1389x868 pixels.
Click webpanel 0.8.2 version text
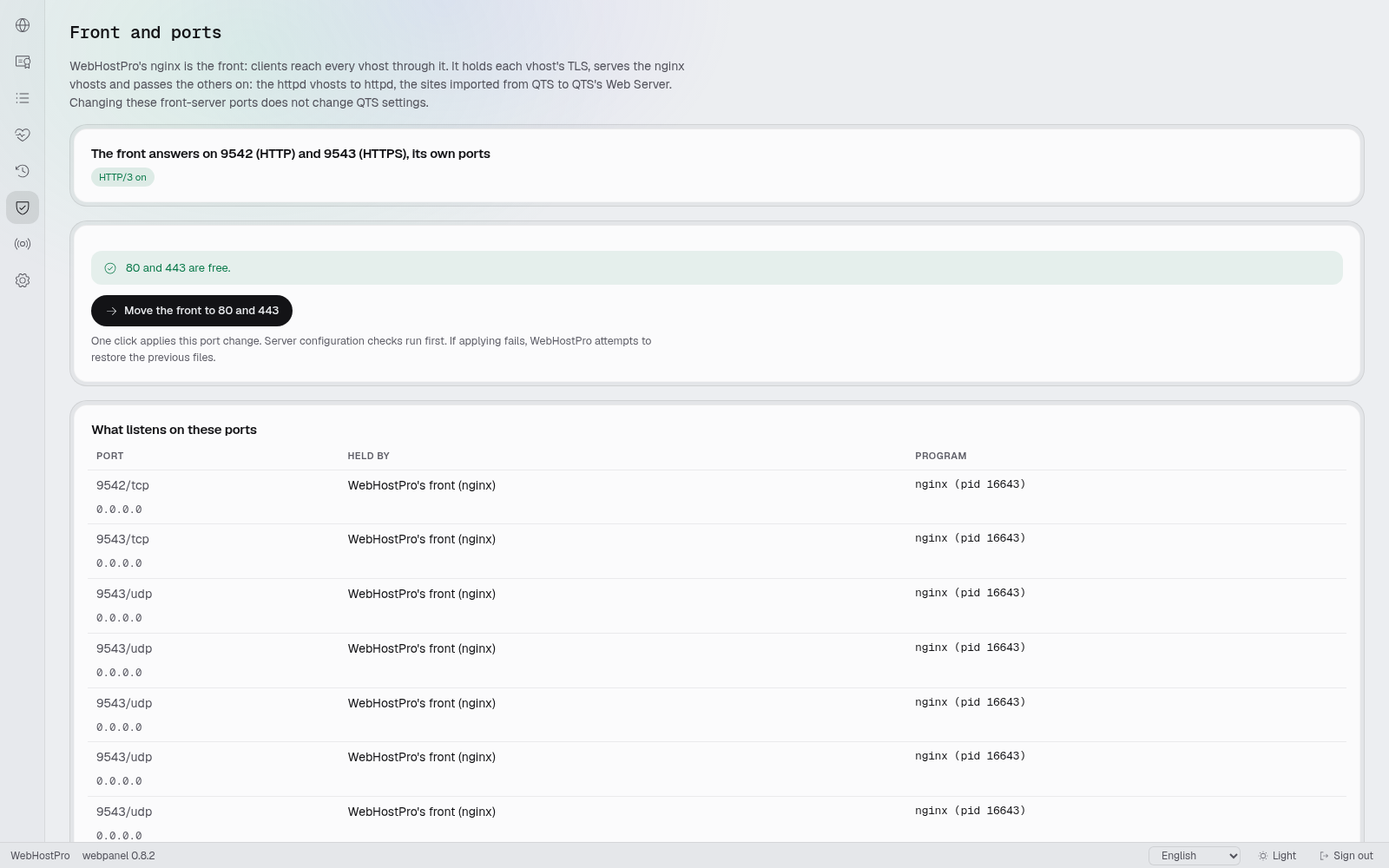[119, 856]
